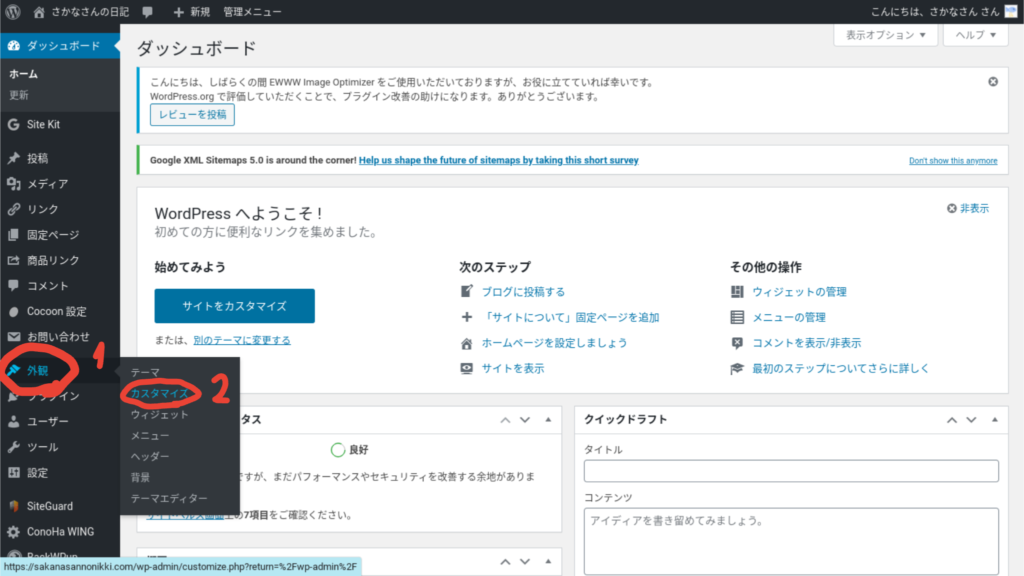Select ヘッダー in the 外観 flyout

tap(150, 456)
